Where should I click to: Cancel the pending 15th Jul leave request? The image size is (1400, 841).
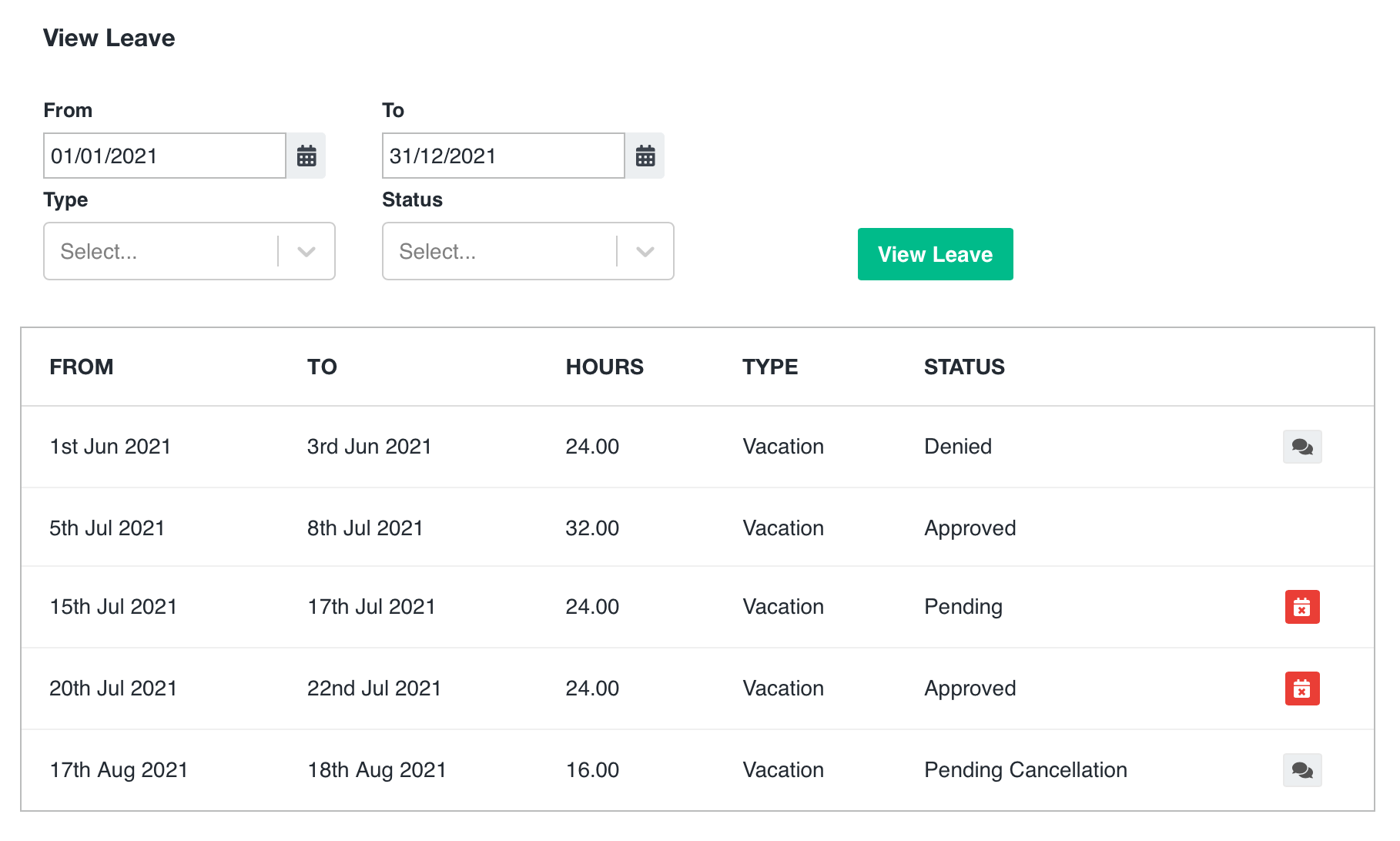1302,607
